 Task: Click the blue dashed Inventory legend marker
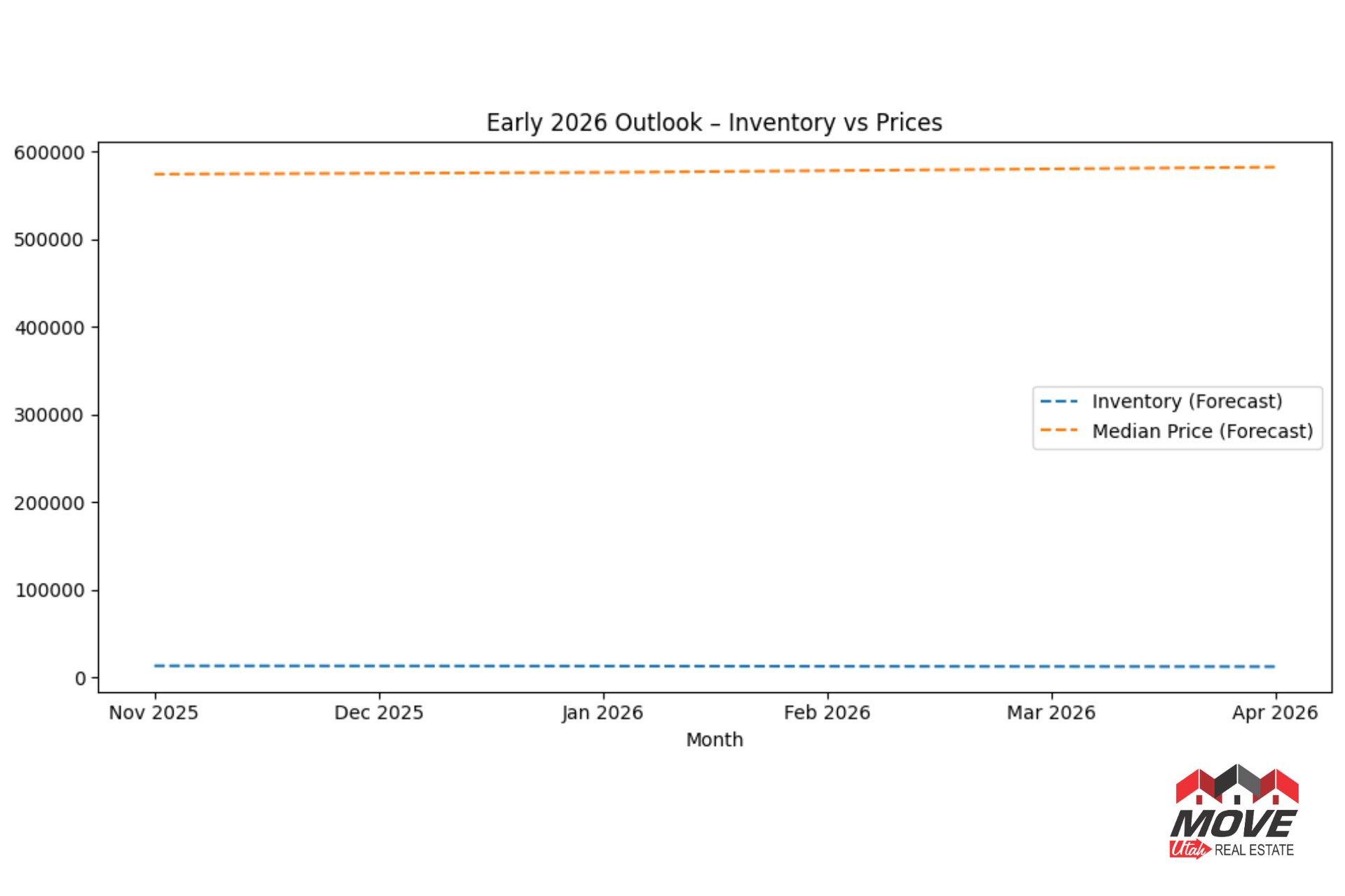[x=1059, y=401]
